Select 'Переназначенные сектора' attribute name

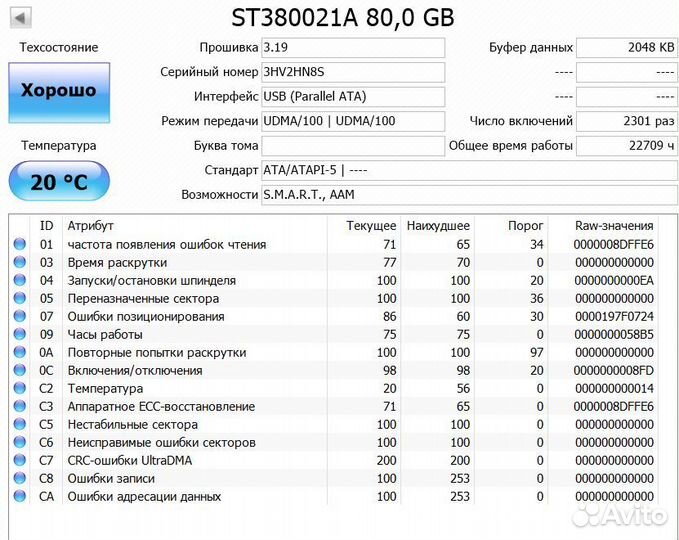tap(143, 298)
